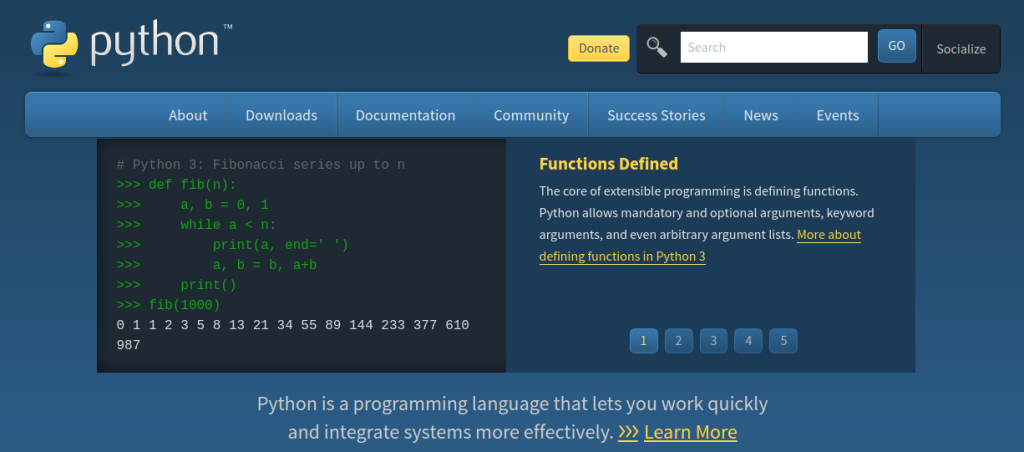Switch to carousel slide 4

748,340
